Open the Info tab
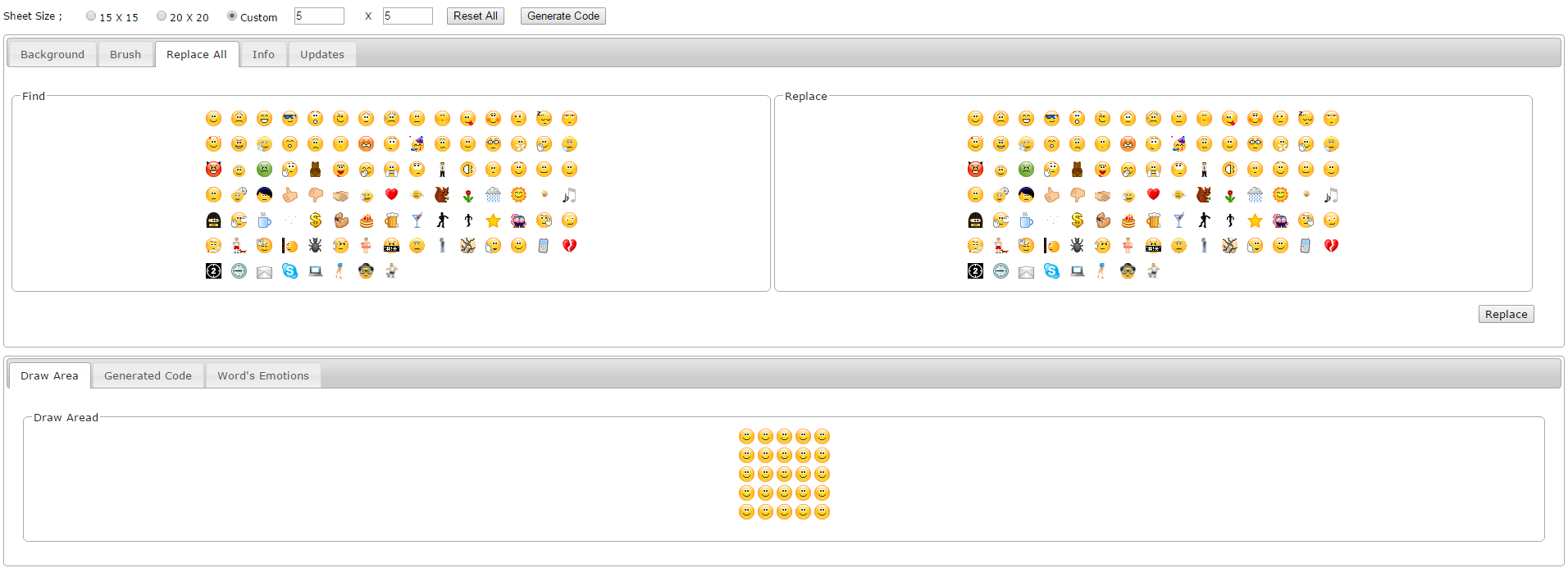 [x=263, y=54]
